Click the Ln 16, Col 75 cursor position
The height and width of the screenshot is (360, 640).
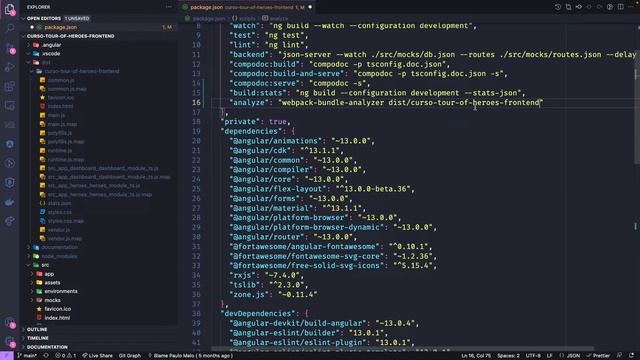(476, 356)
